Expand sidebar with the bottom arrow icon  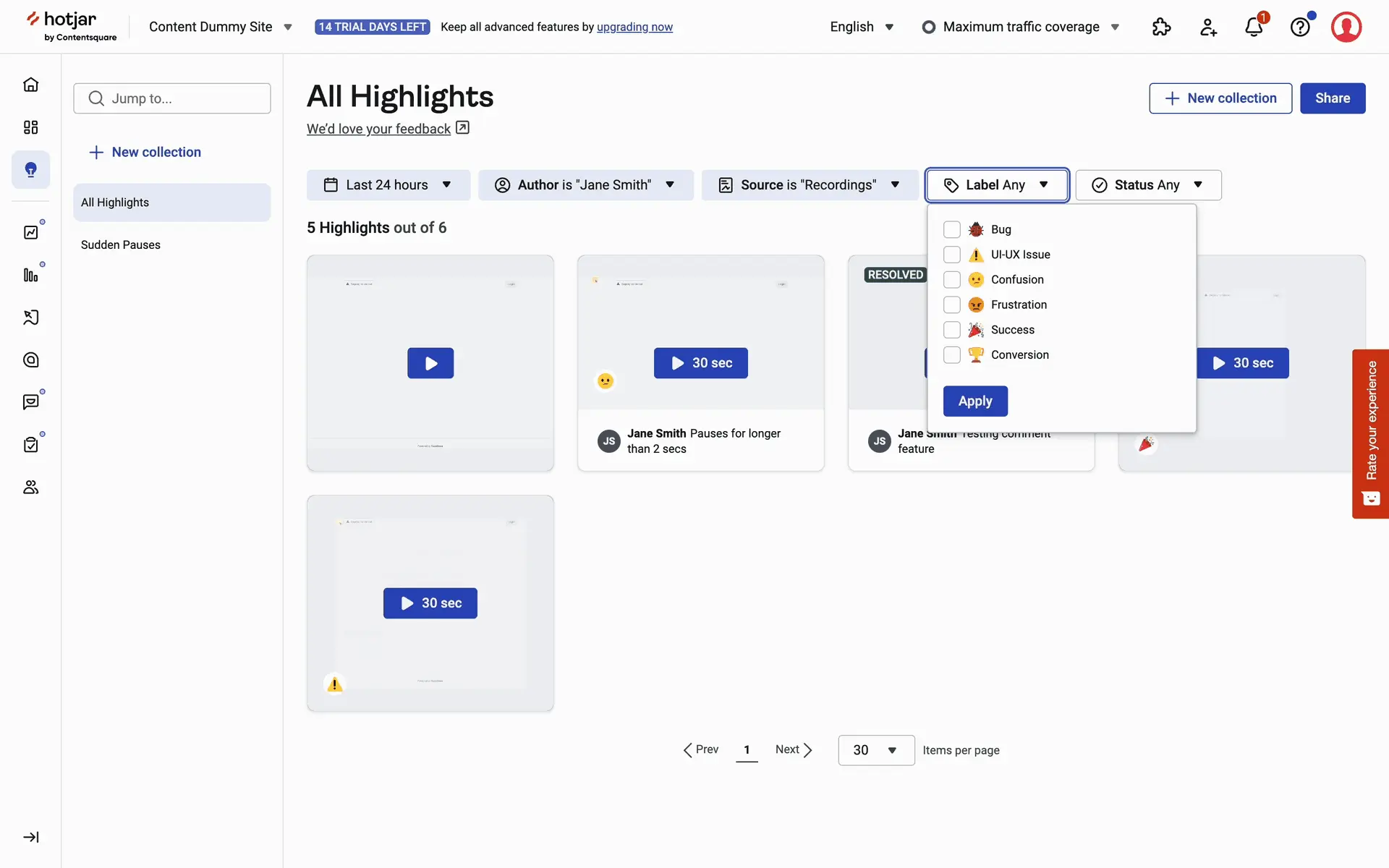tap(30, 837)
